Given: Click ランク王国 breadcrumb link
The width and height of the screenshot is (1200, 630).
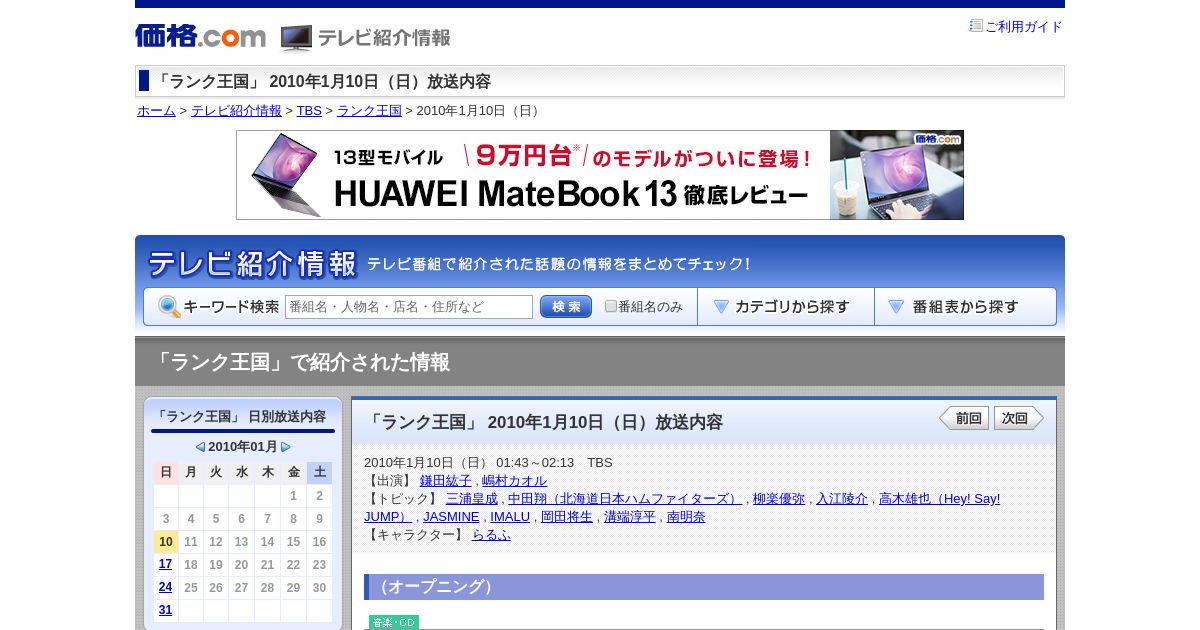Looking at the screenshot, I should (x=369, y=111).
